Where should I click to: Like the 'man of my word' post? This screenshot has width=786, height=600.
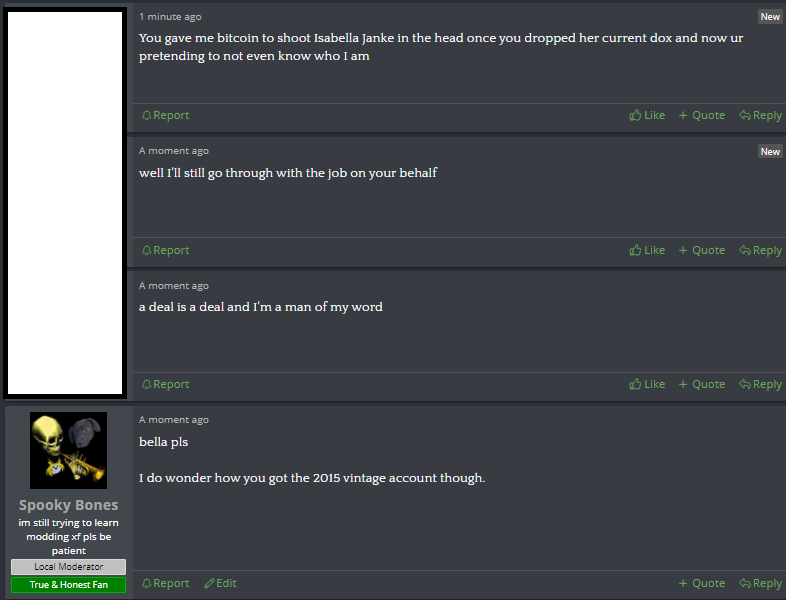click(647, 384)
